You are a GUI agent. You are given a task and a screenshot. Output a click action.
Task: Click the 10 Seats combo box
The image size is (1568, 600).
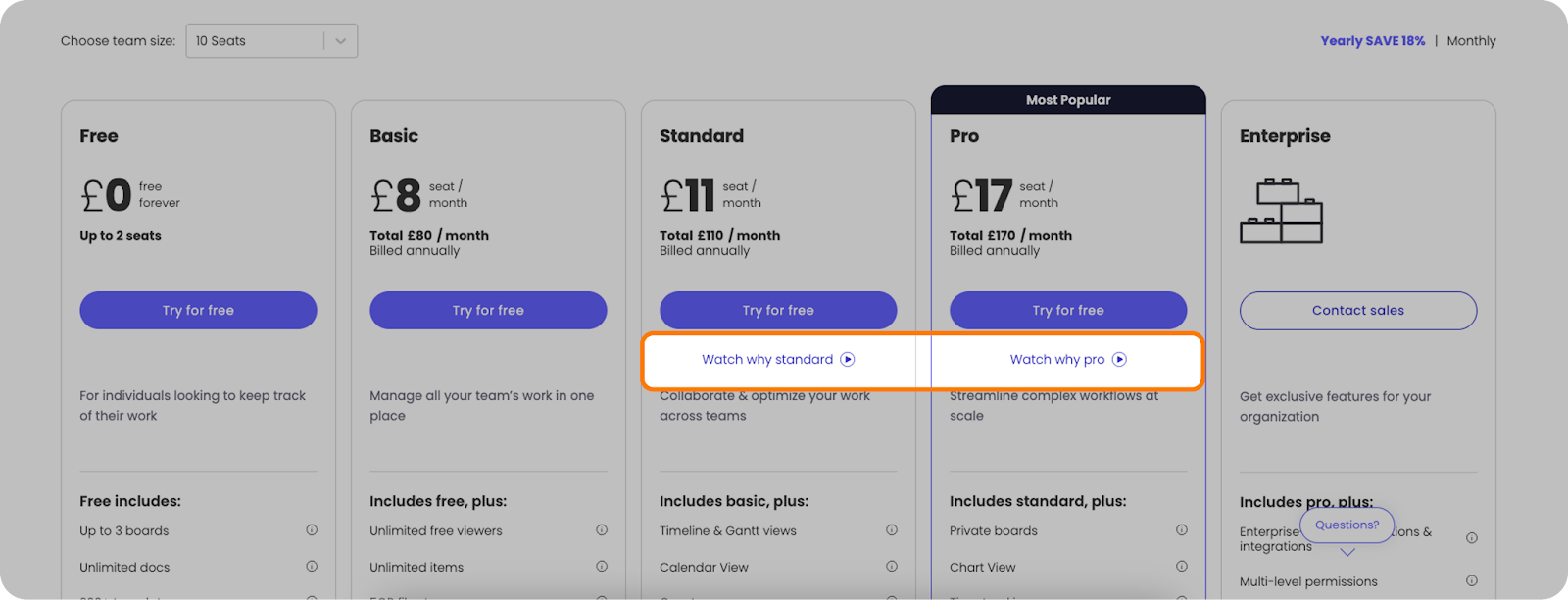tap(255, 41)
